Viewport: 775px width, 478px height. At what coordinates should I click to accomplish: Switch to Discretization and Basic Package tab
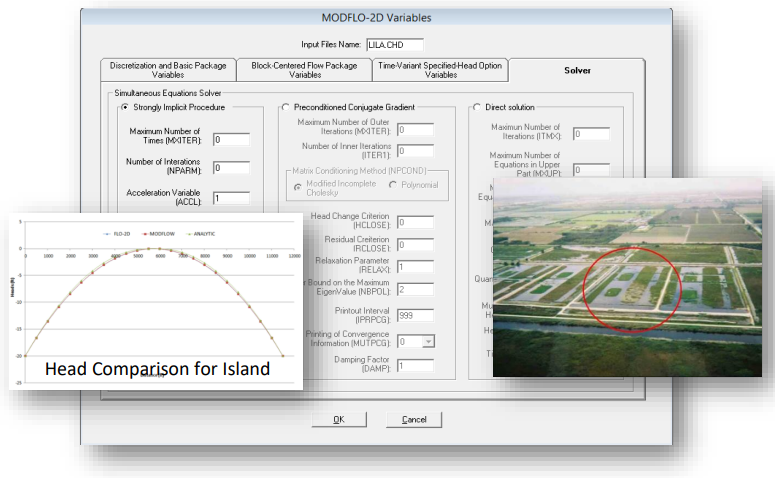pyautogui.click(x=167, y=69)
